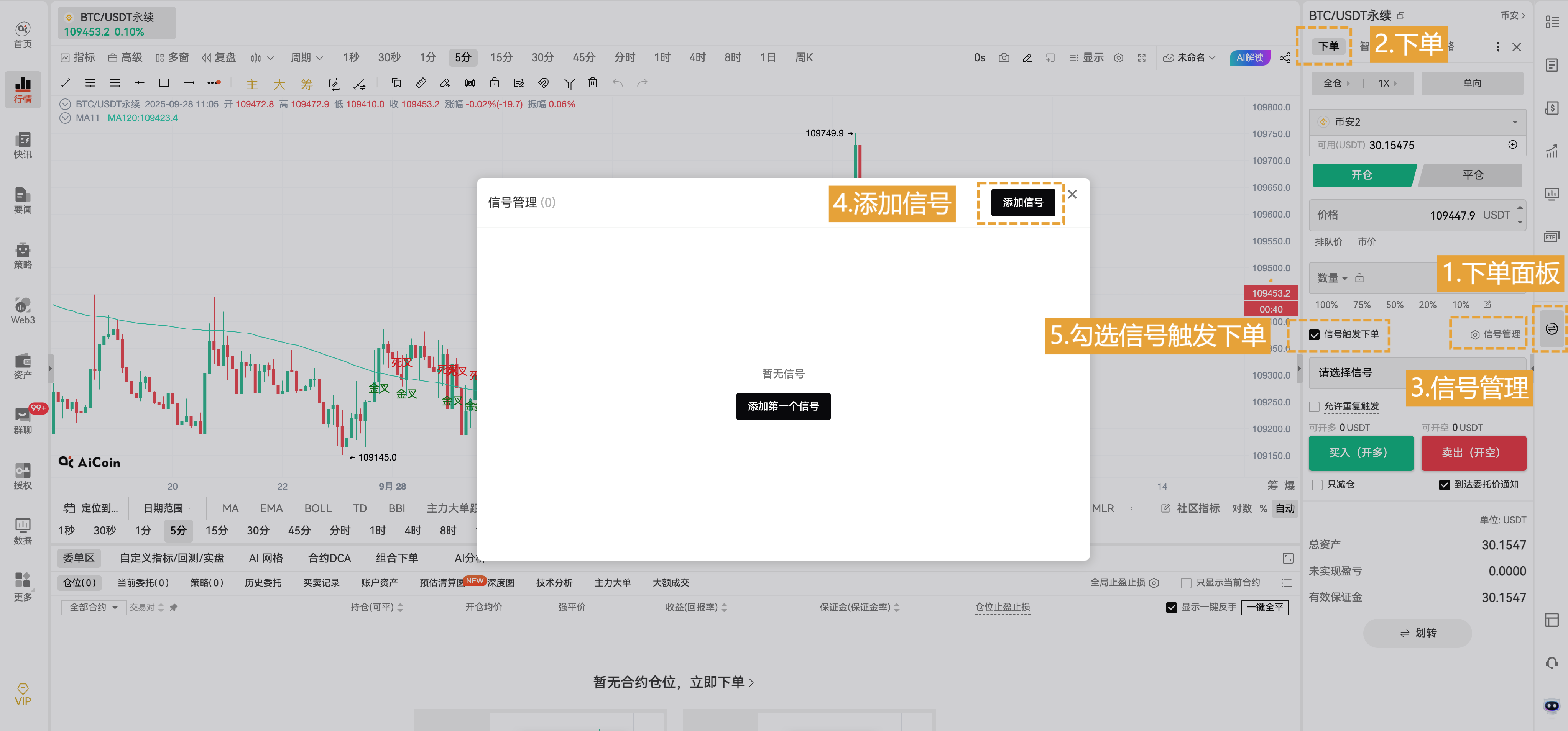Select the trash delete drawing icon
Viewport: 1568px width, 731px height.
pyautogui.click(x=593, y=83)
